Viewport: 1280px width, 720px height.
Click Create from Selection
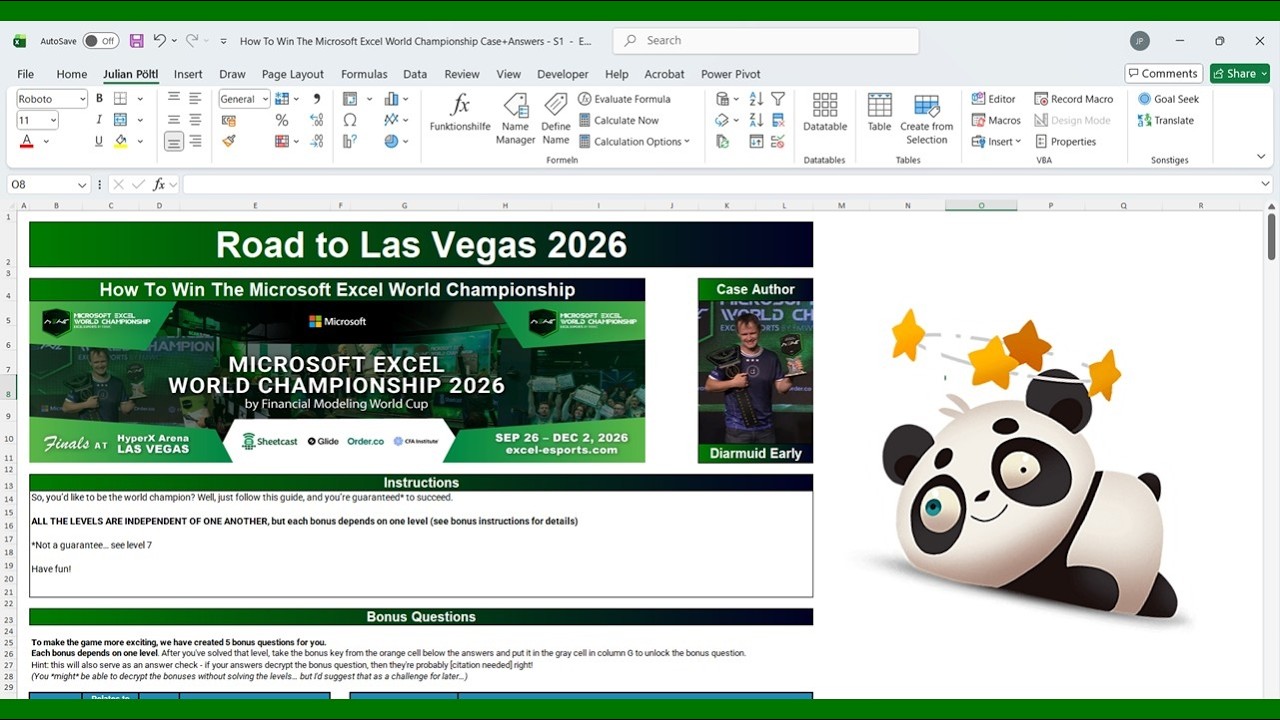(x=926, y=118)
